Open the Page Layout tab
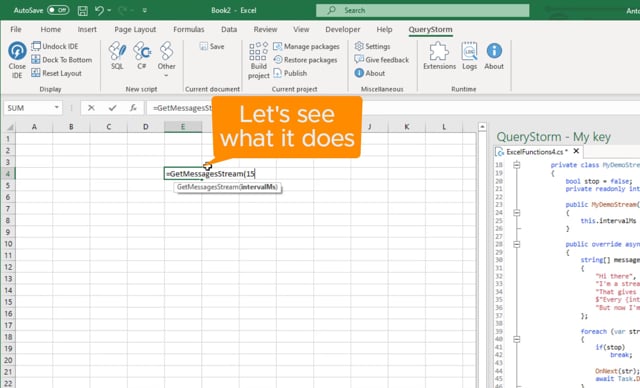 135,29
